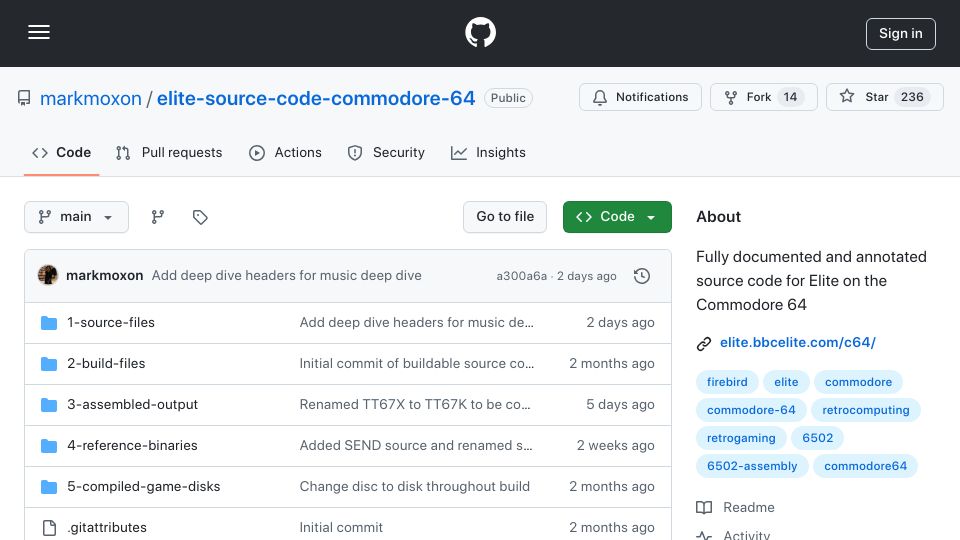
Task: Open the 4-reference-binaries folder
Action: point(132,446)
